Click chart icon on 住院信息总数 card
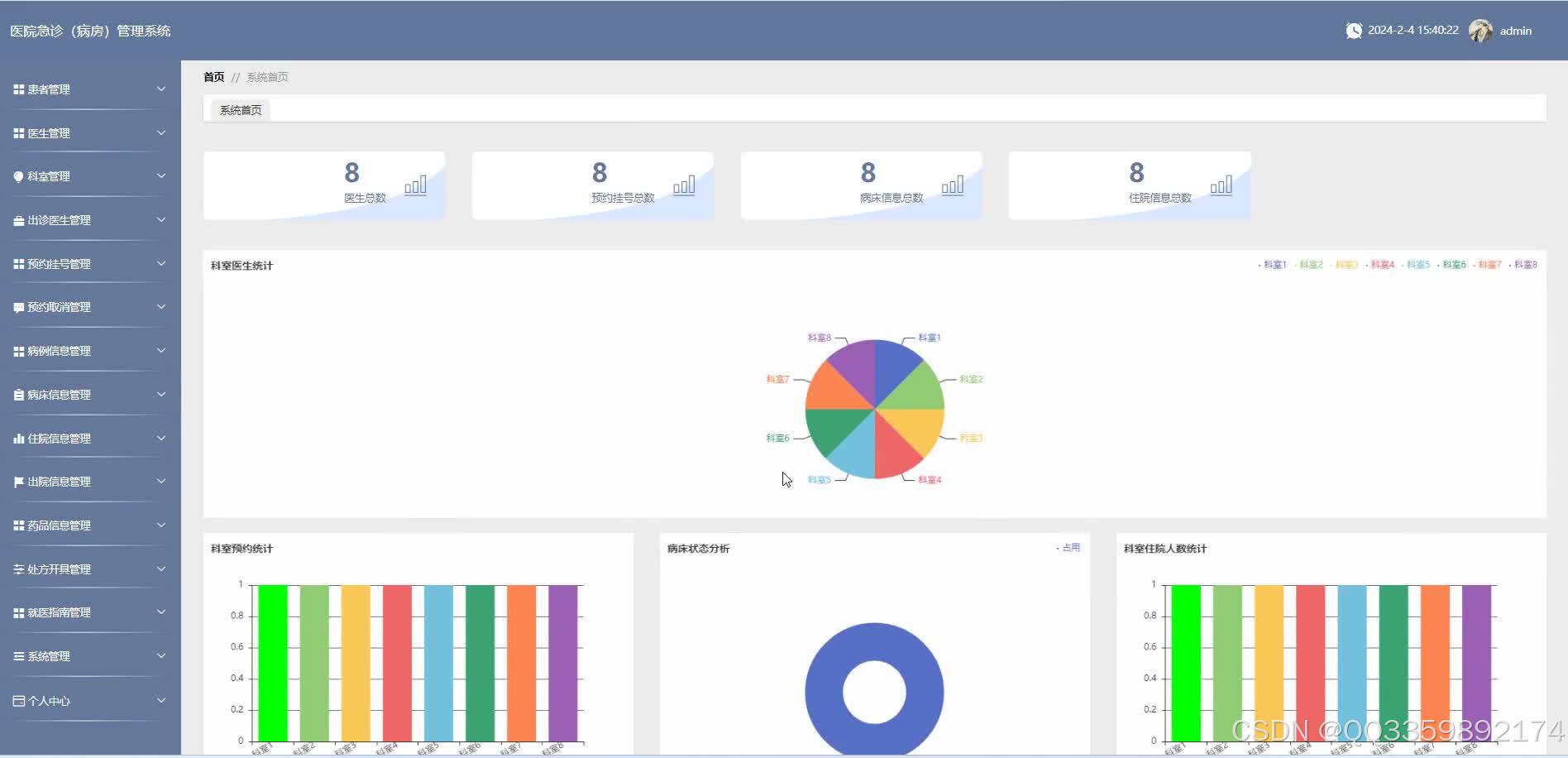1568x758 pixels. pyautogui.click(x=1221, y=185)
